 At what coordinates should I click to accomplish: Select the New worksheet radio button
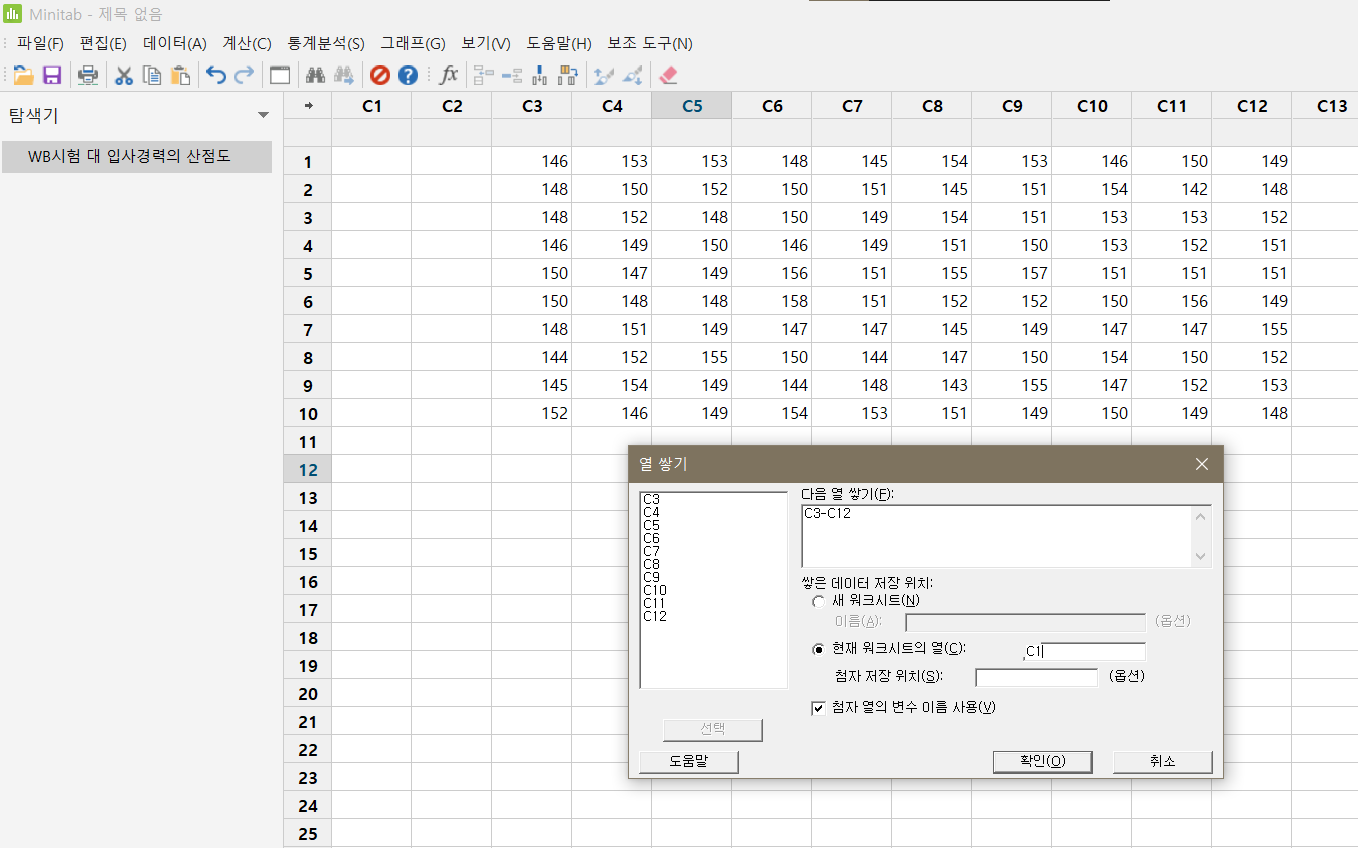pos(819,601)
